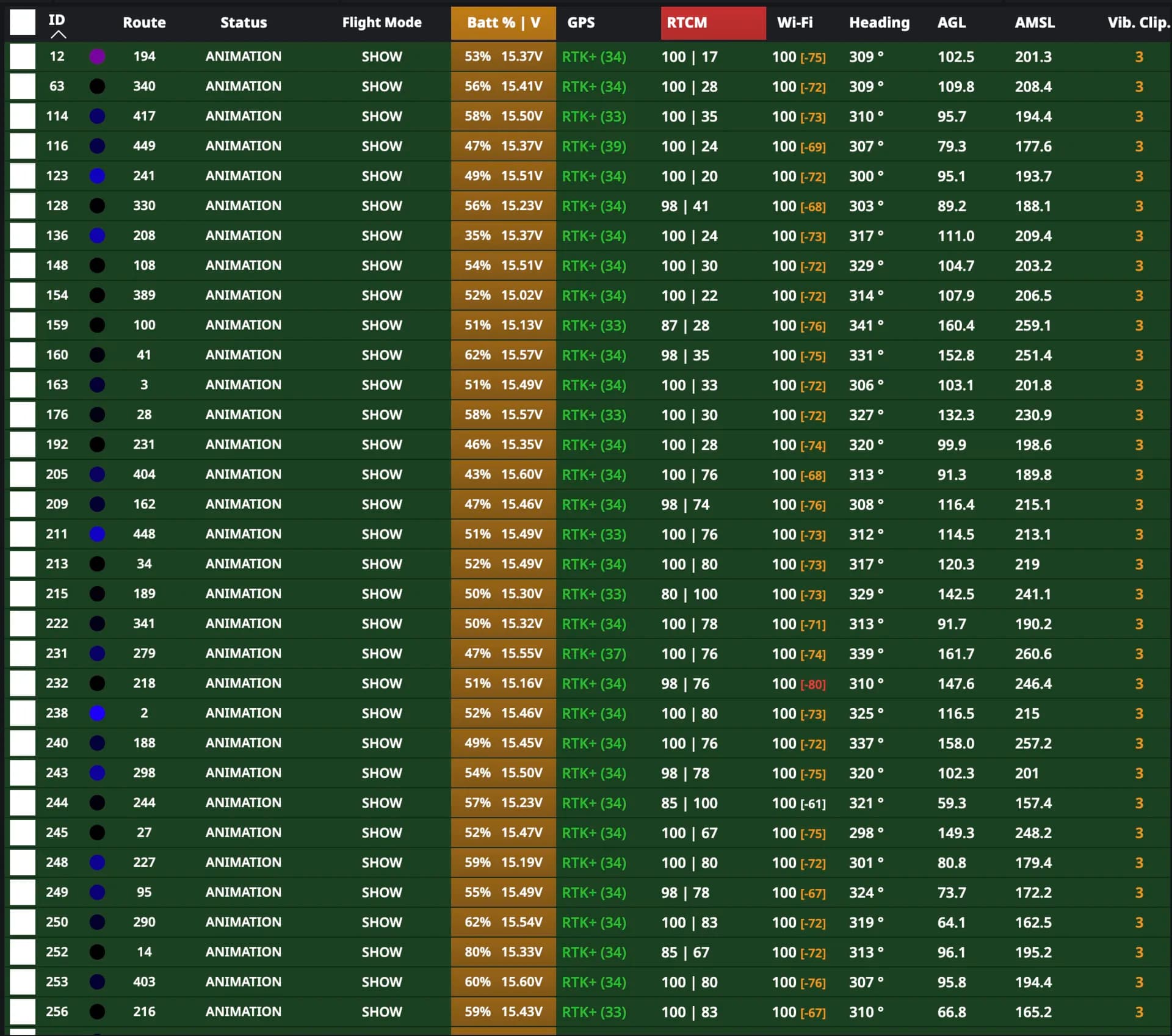Viewport: 1172px width, 1036px height.
Task: Select checkbox for drone ID 256
Action: [x=23, y=1012]
